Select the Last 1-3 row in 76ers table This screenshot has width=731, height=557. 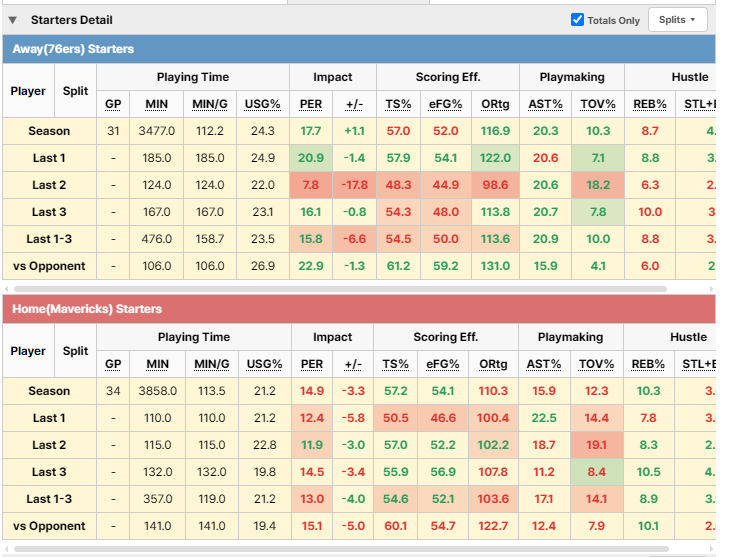359,239
